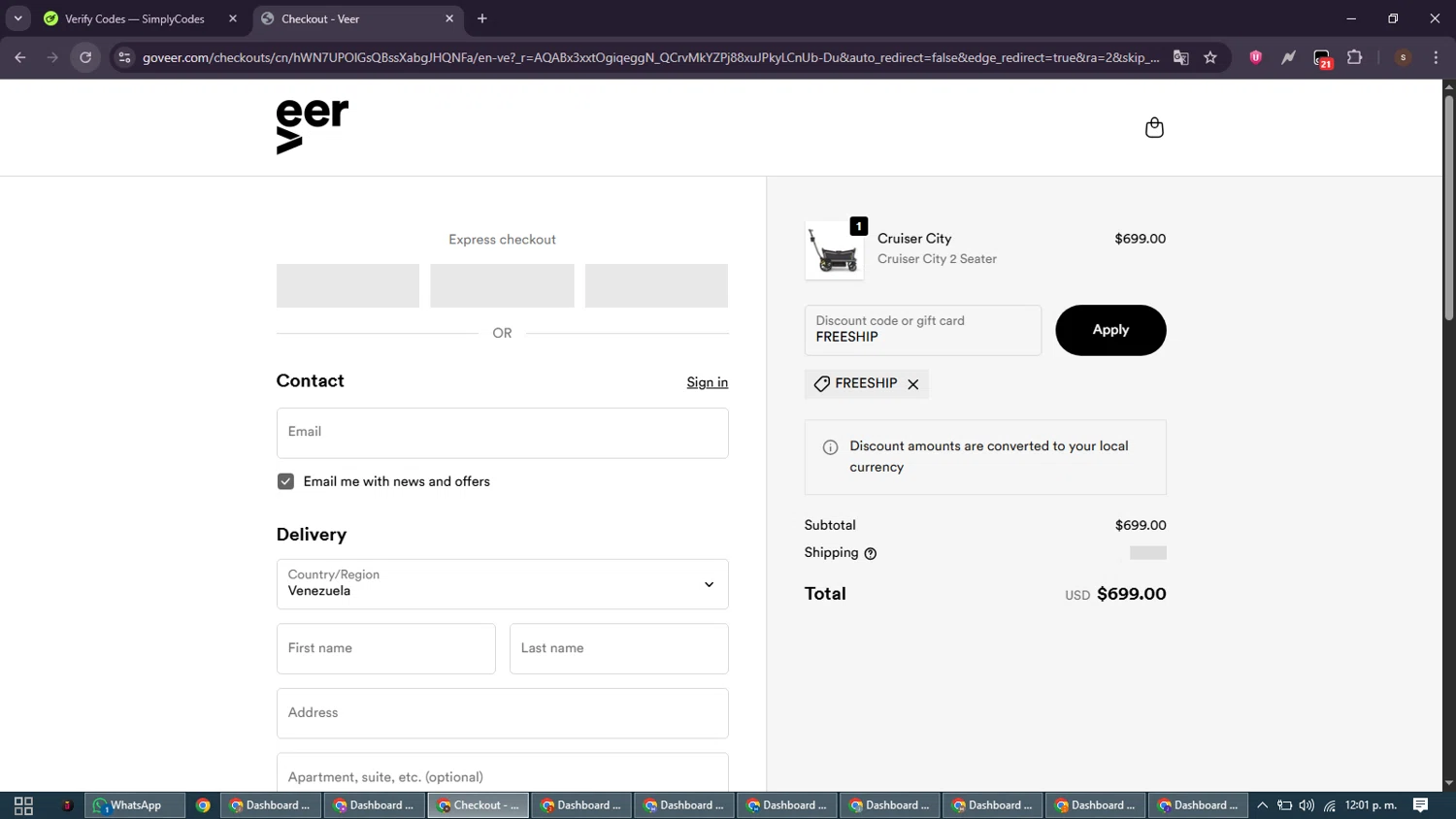Click the address bar URL
1456x819 pixels.
click(x=650, y=57)
